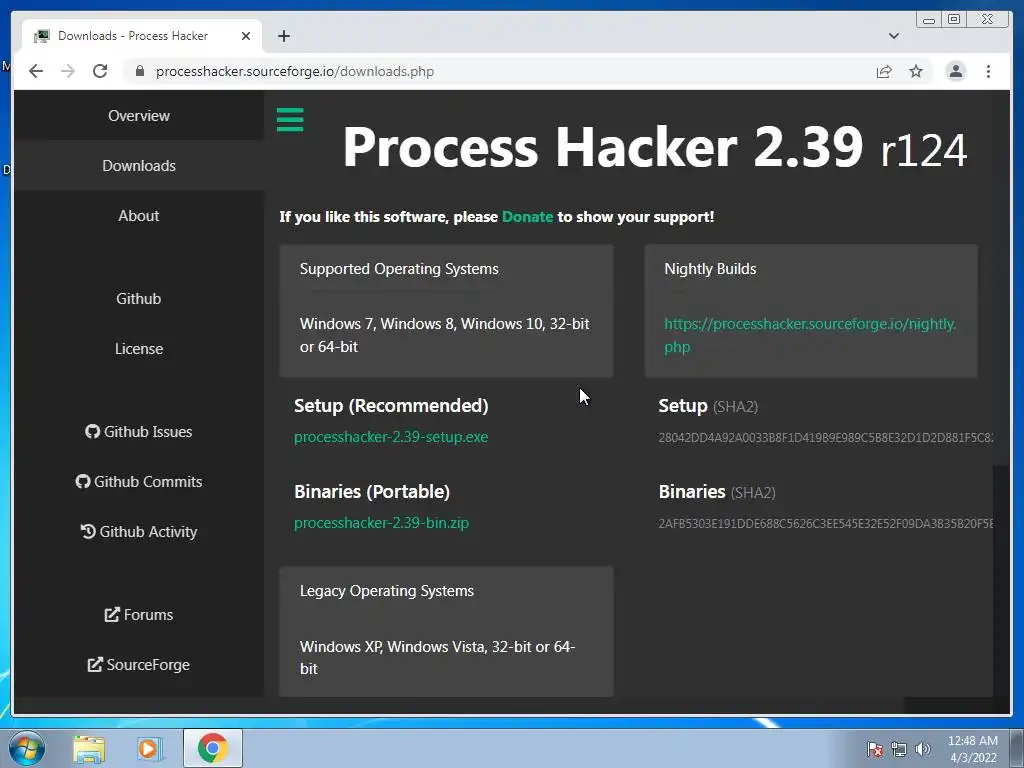The image size is (1024, 768).
Task: Visit SourceForge external link in sidebar
Action: [x=138, y=665]
